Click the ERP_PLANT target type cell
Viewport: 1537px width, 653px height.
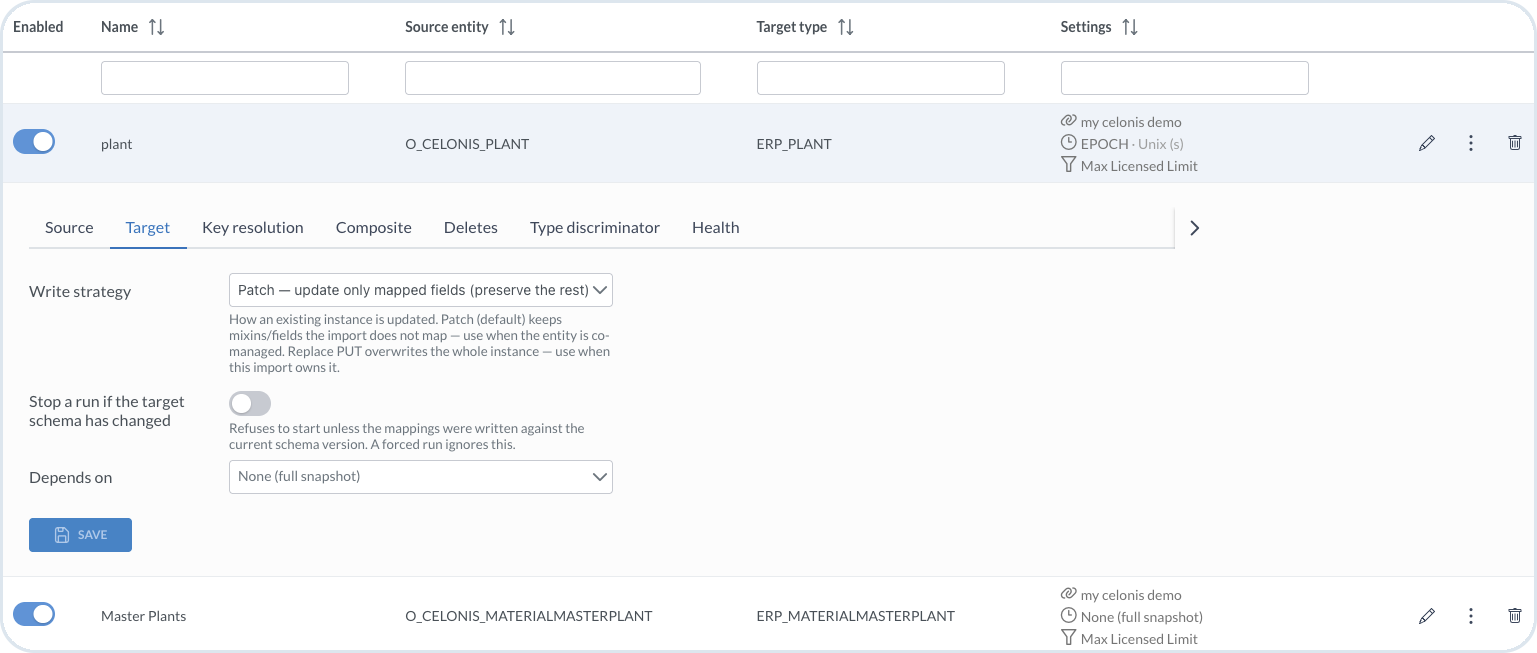(794, 144)
